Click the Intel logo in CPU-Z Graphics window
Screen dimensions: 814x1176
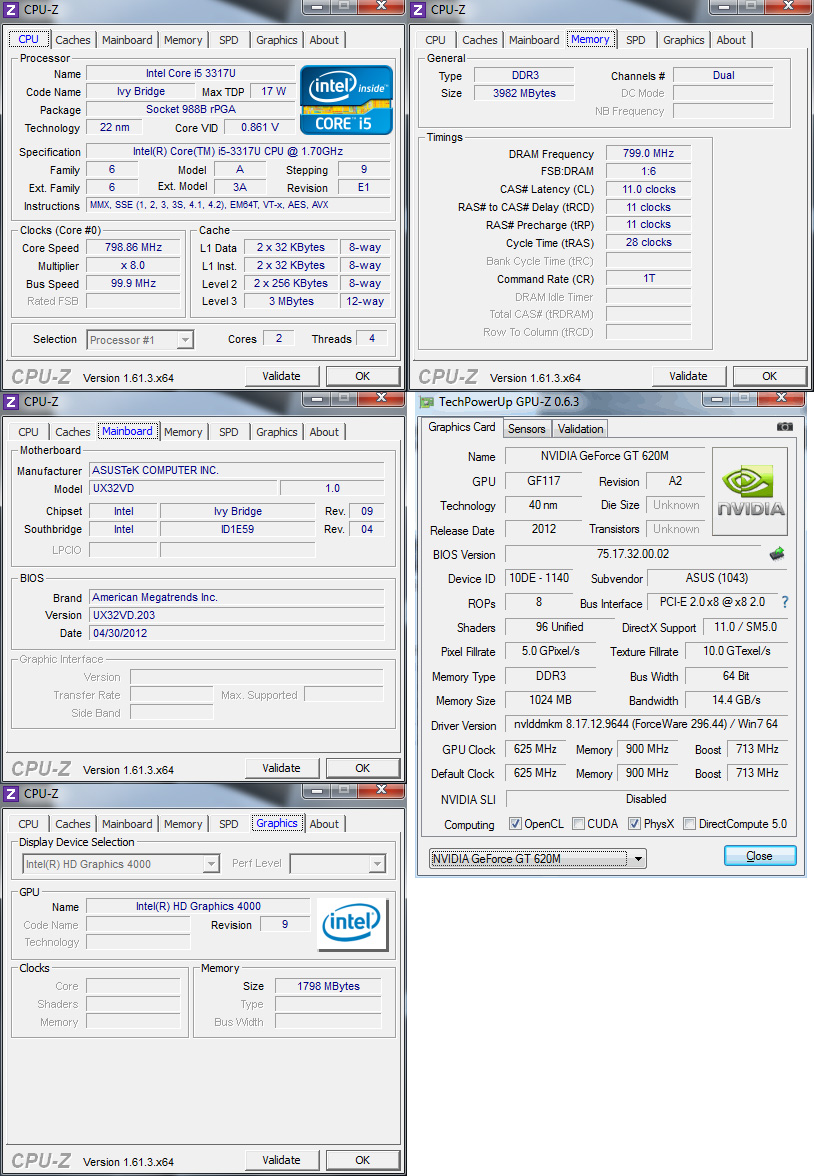pyautogui.click(x=351, y=924)
